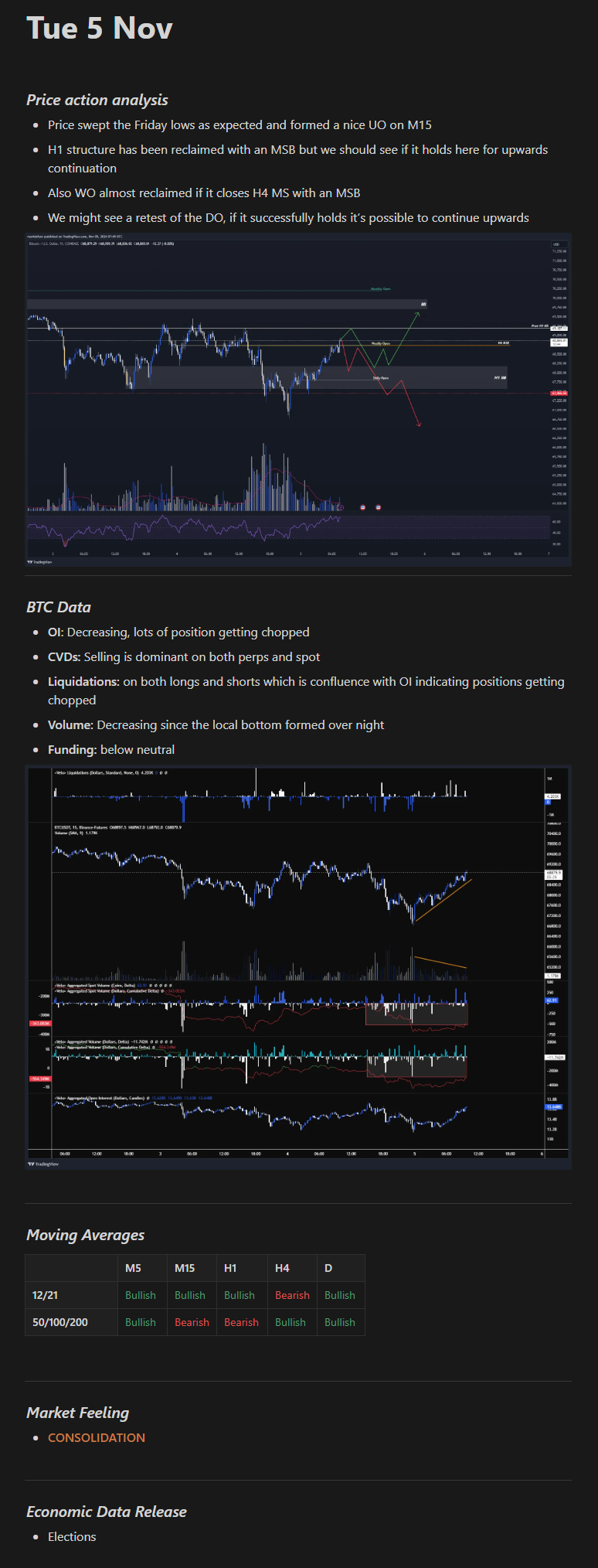Select the BTC Data heading
The image size is (598, 1568).
tap(59, 607)
